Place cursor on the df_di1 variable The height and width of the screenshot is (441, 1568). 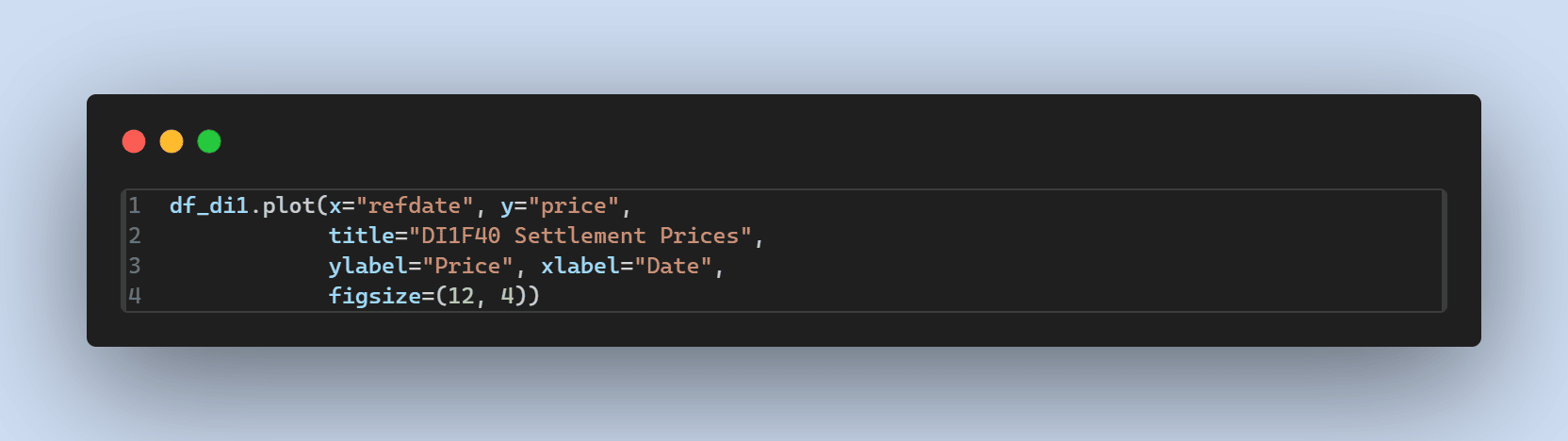coord(208,205)
